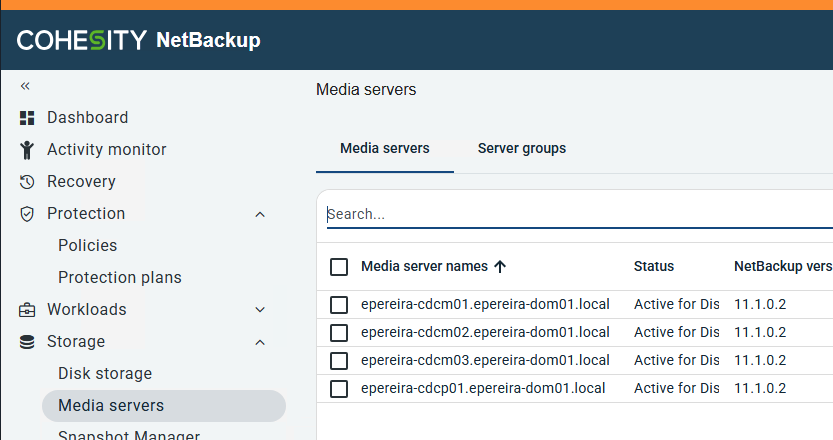Select the Media servers tab

[x=384, y=148]
